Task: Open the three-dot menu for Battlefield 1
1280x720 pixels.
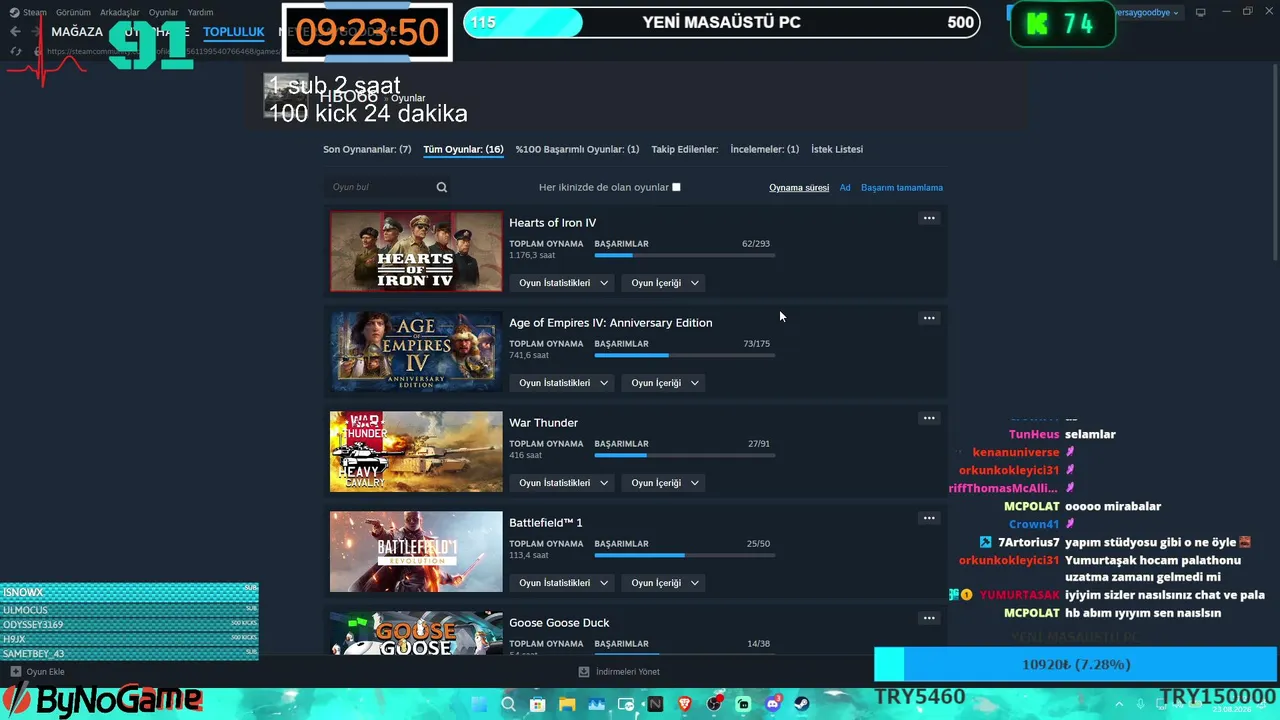Action: click(929, 518)
